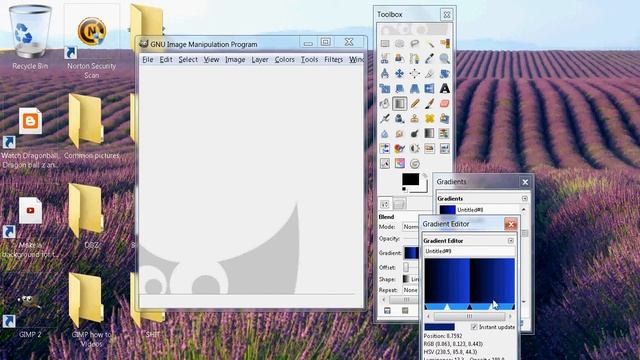
Task: Select the Blend gradient tool
Action: (400, 103)
